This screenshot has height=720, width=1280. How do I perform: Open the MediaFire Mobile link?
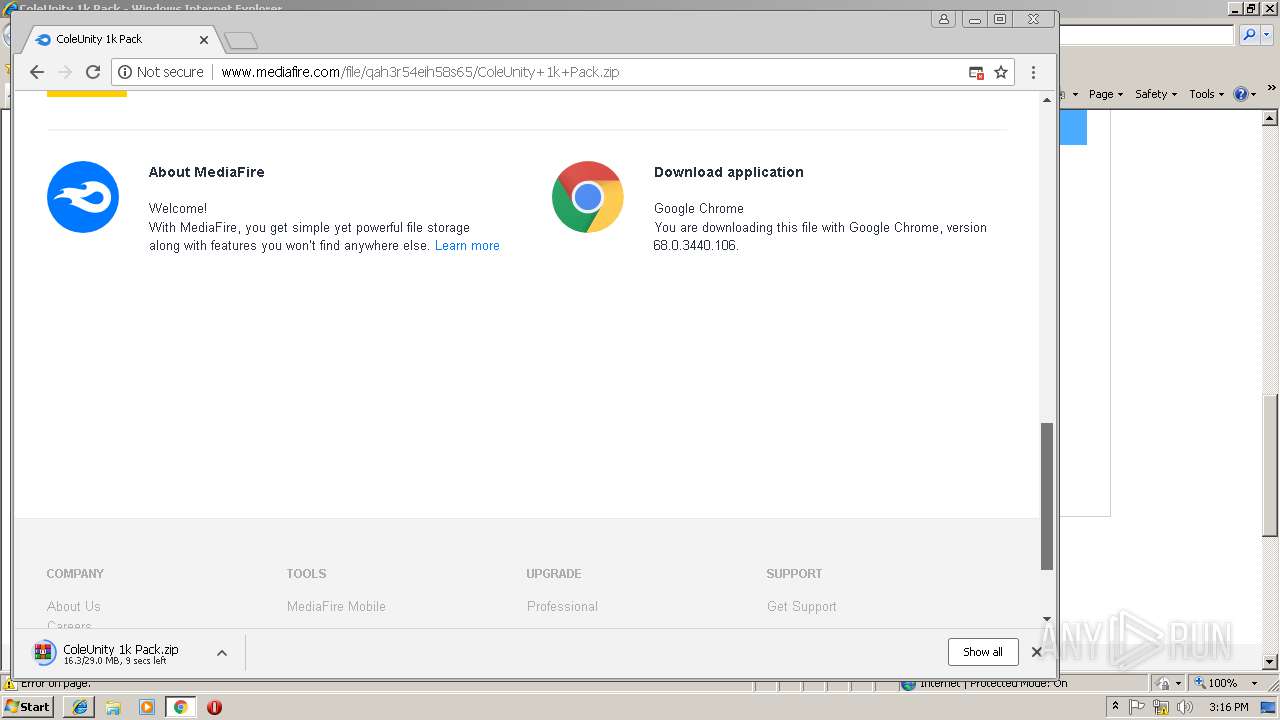[336, 606]
